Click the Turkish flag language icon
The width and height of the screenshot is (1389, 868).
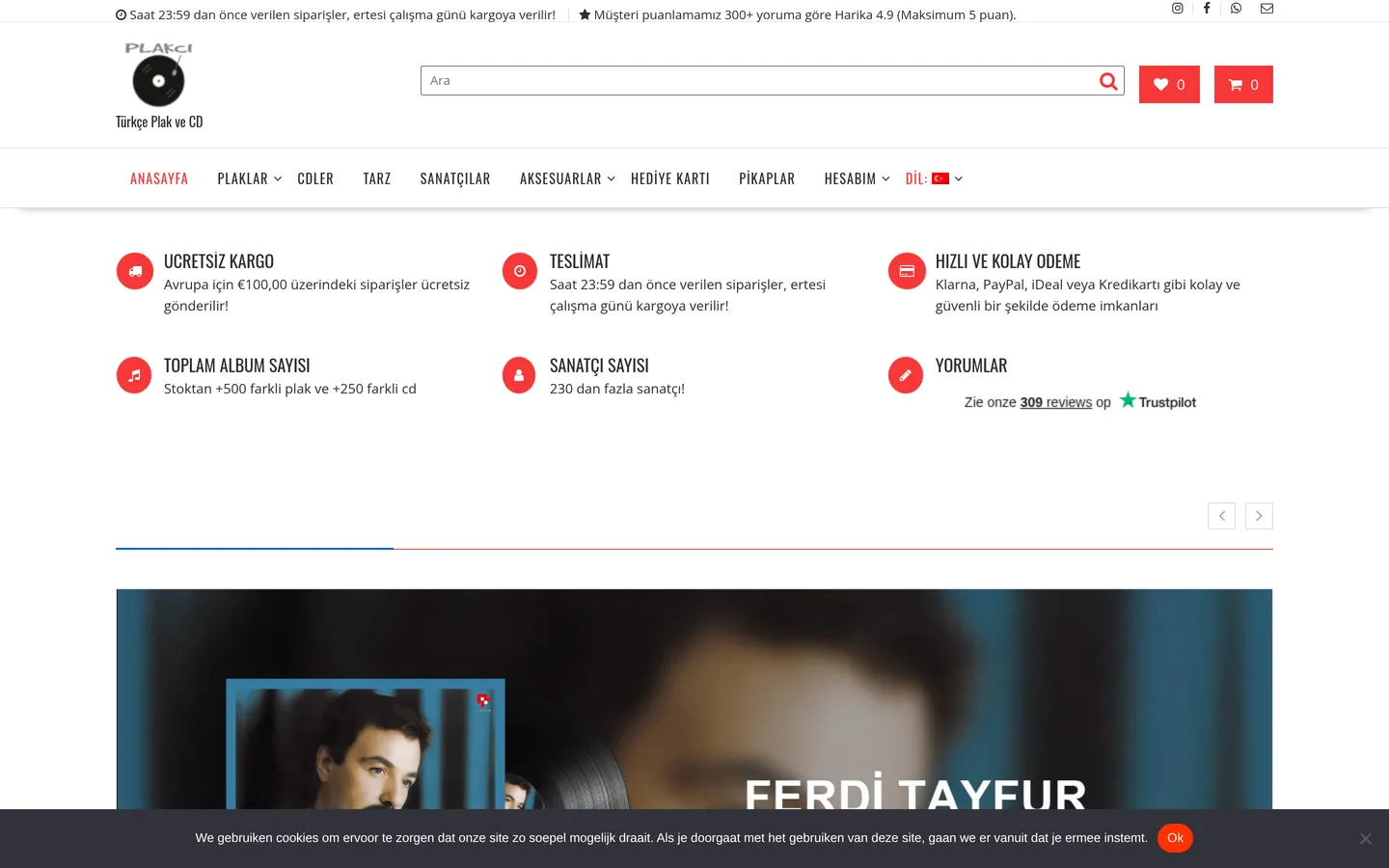(940, 178)
